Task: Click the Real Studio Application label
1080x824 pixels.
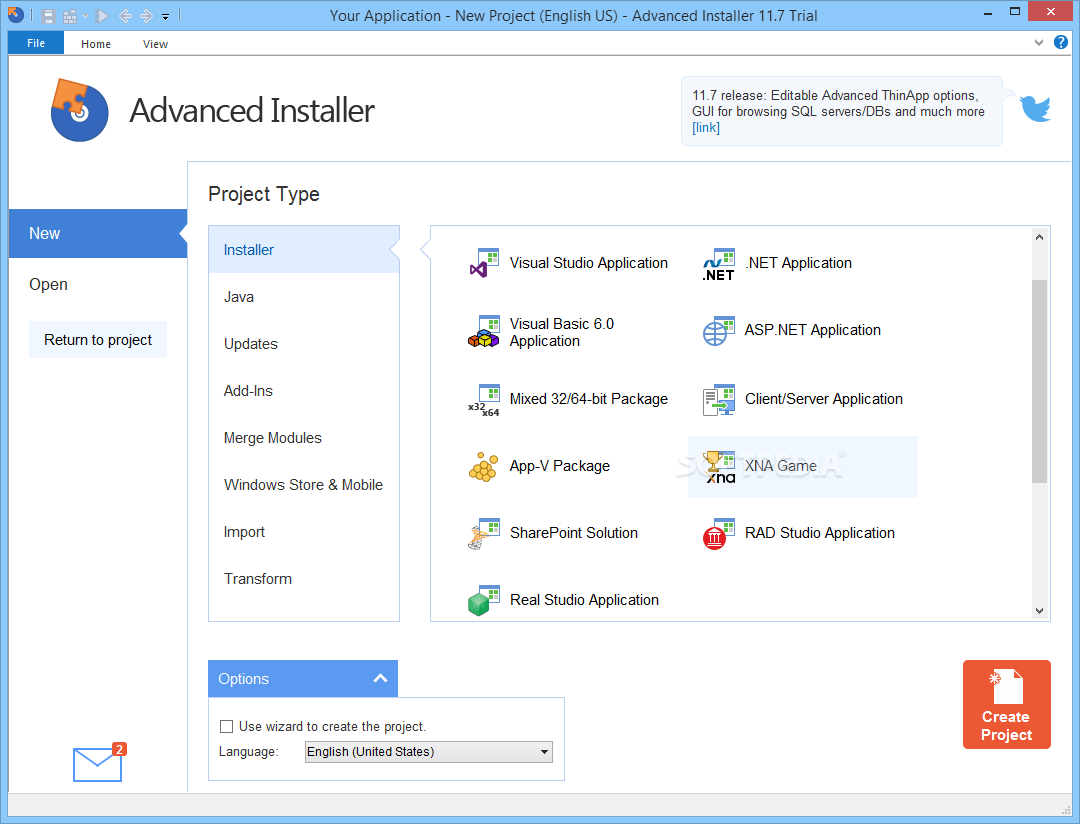Action: coord(584,600)
